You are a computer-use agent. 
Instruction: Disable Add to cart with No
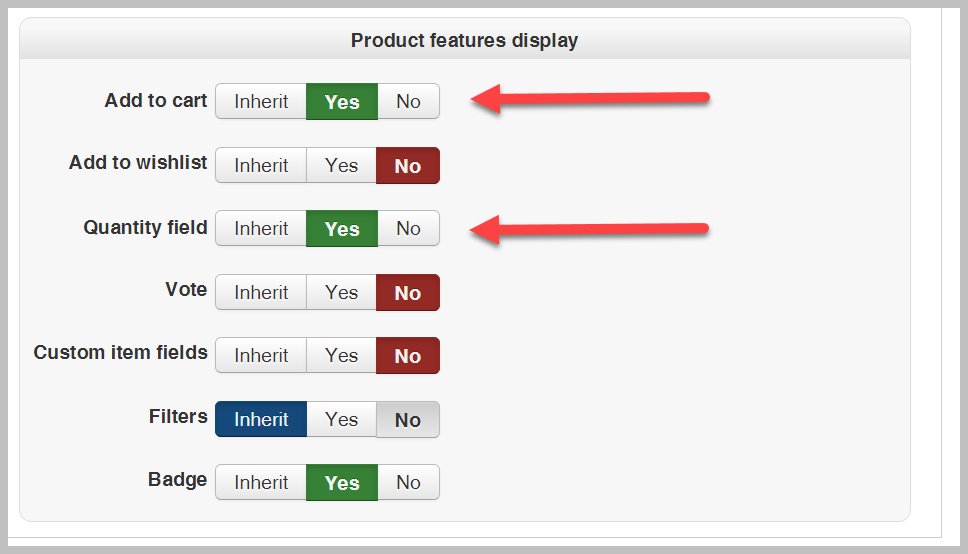click(x=408, y=101)
